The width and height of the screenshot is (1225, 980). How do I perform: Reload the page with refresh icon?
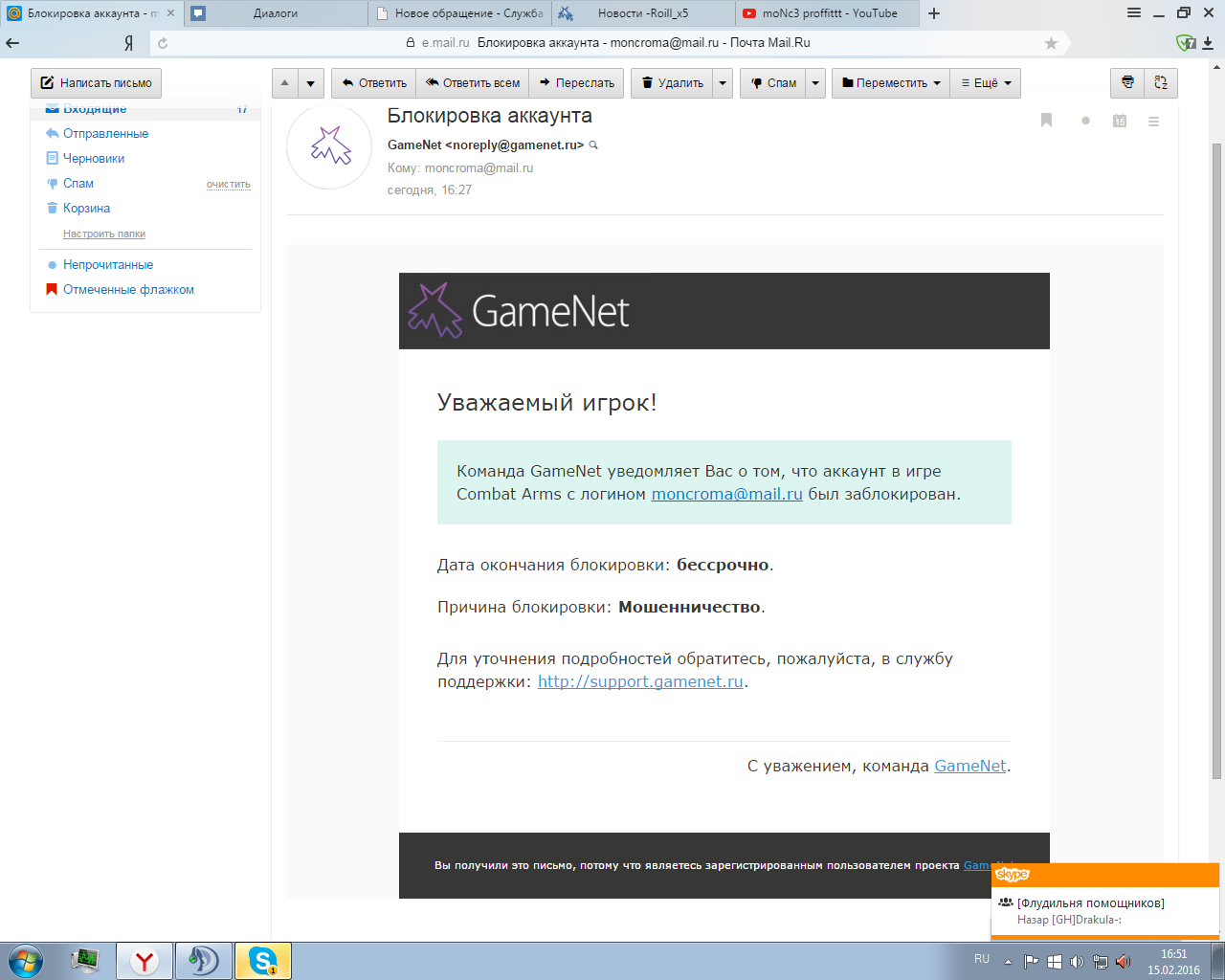pyautogui.click(x=163, y=43)
